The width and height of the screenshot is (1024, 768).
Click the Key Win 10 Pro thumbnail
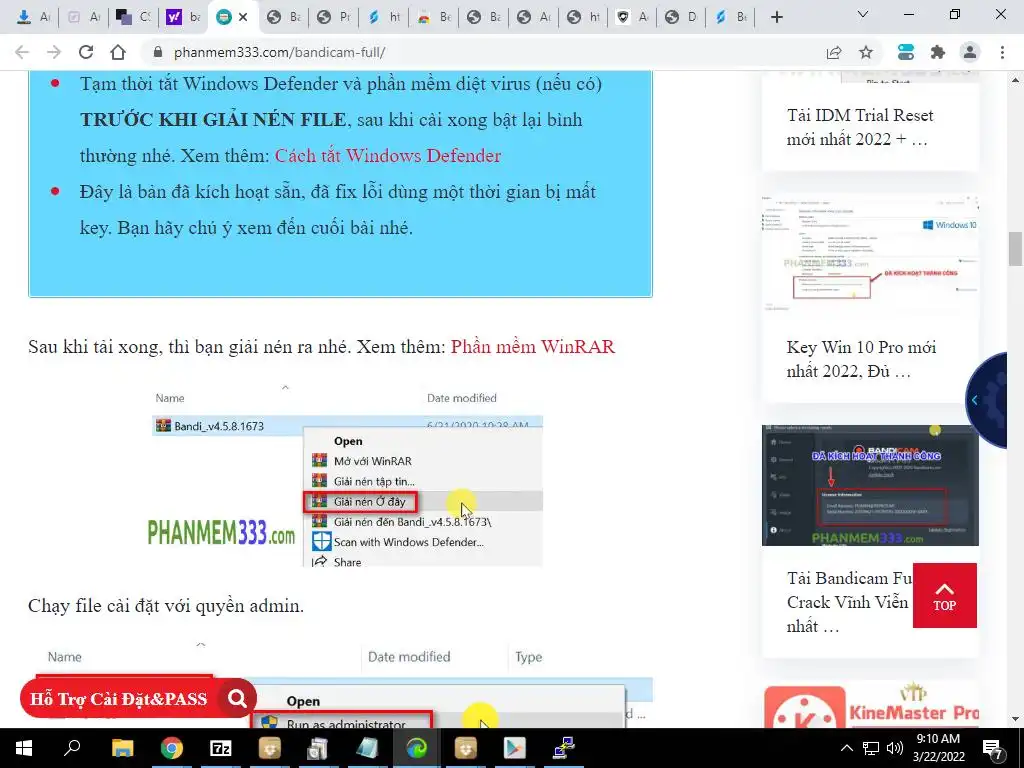(x=870, y=252)
